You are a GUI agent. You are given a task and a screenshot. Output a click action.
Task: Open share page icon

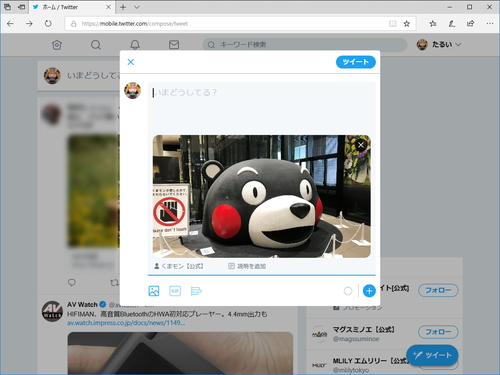pyautogui.click(x=470, y=24)
